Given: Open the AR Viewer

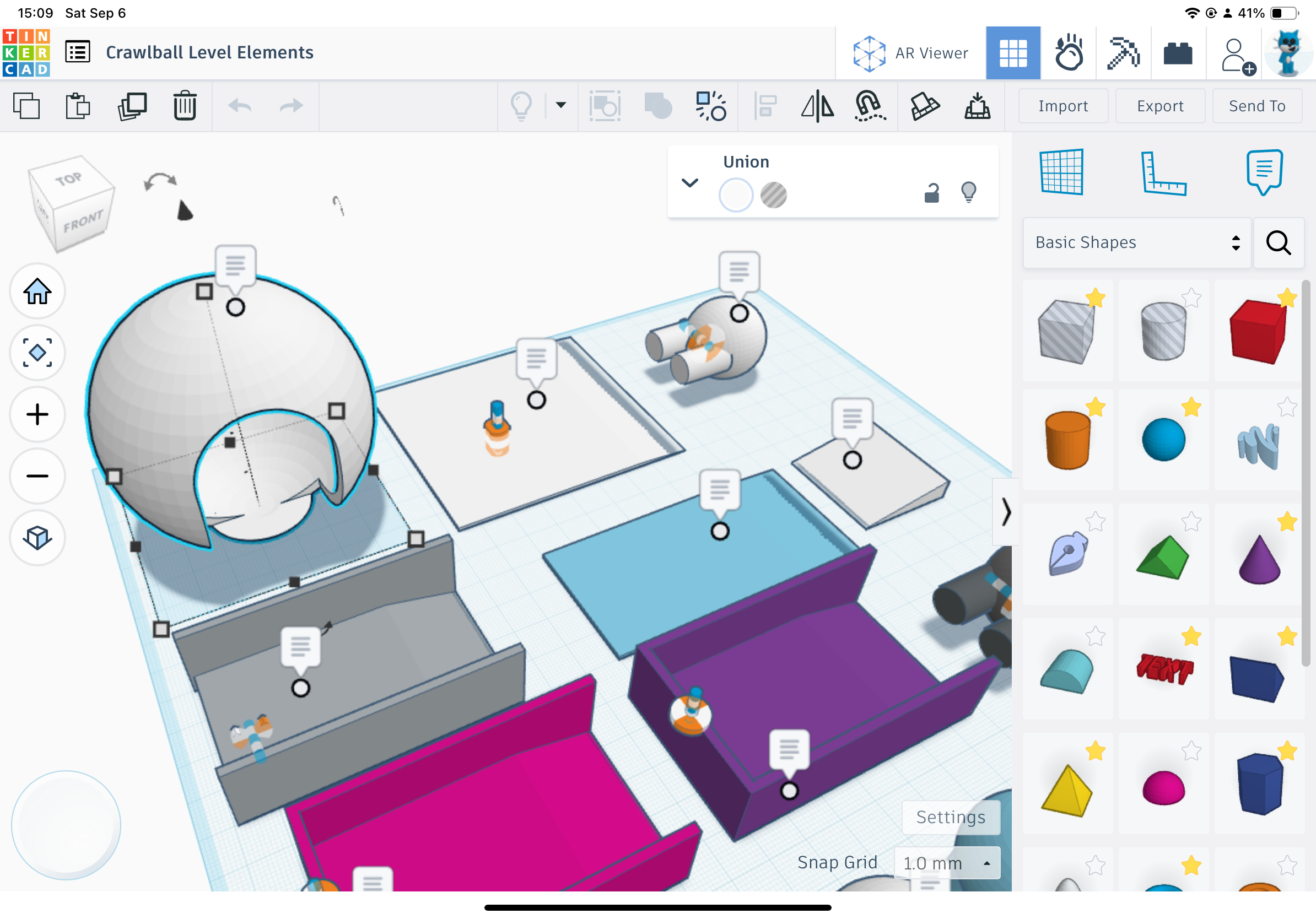Looking at the screenshot, I should click(x=910, y=53).
